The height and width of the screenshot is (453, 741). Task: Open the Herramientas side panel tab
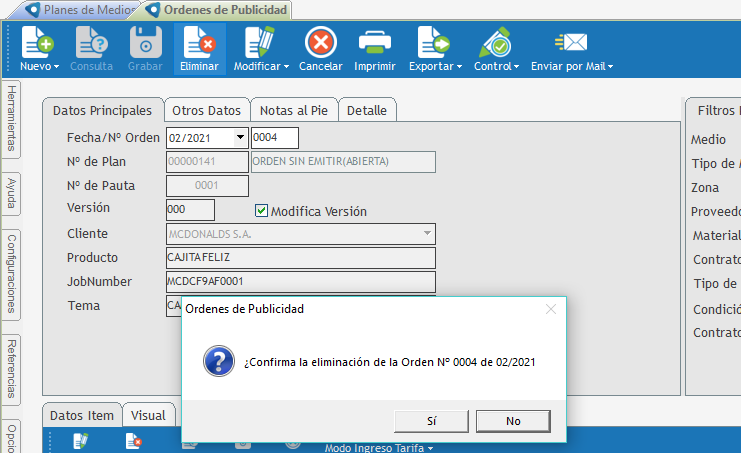[x=11, y=119]
